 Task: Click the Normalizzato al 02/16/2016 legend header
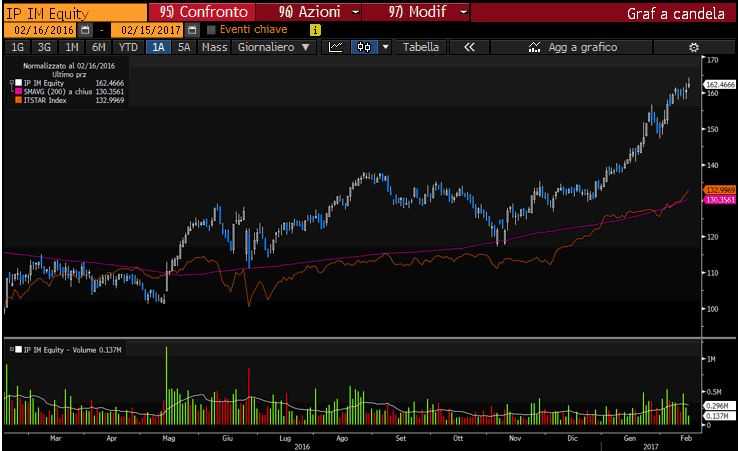68,66
